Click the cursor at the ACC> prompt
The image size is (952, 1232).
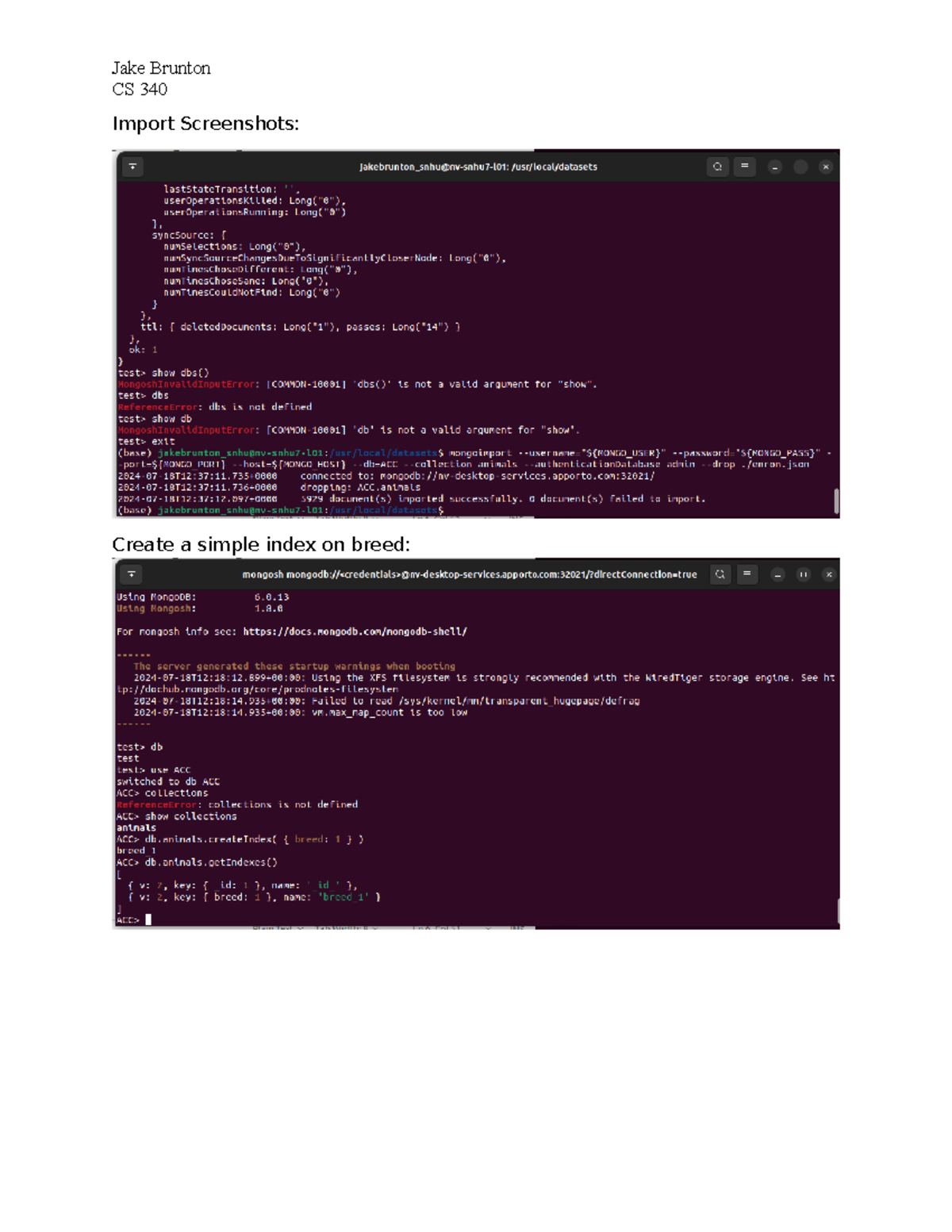[x=148, y=920]
